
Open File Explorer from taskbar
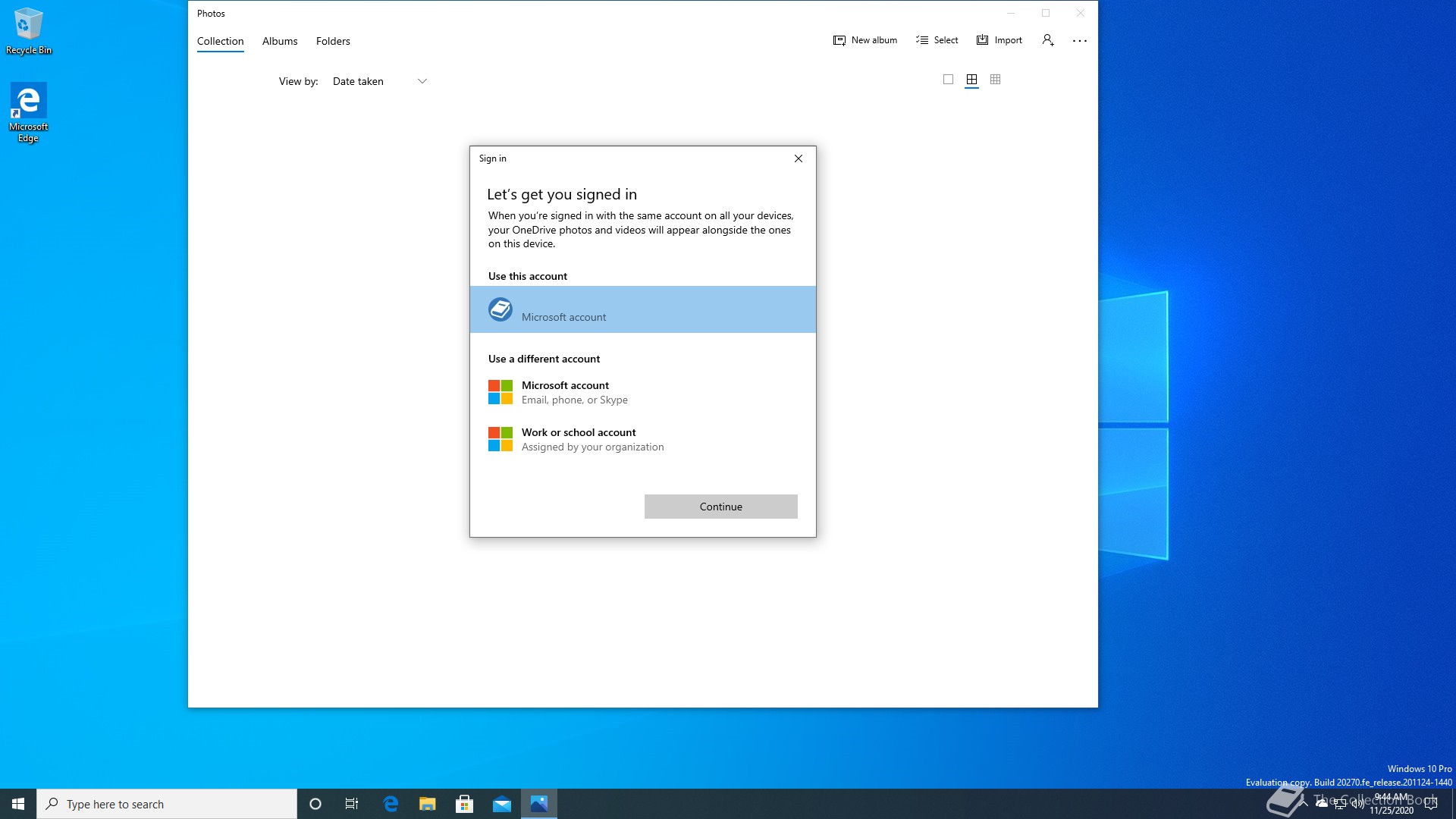tap(428, 804)
